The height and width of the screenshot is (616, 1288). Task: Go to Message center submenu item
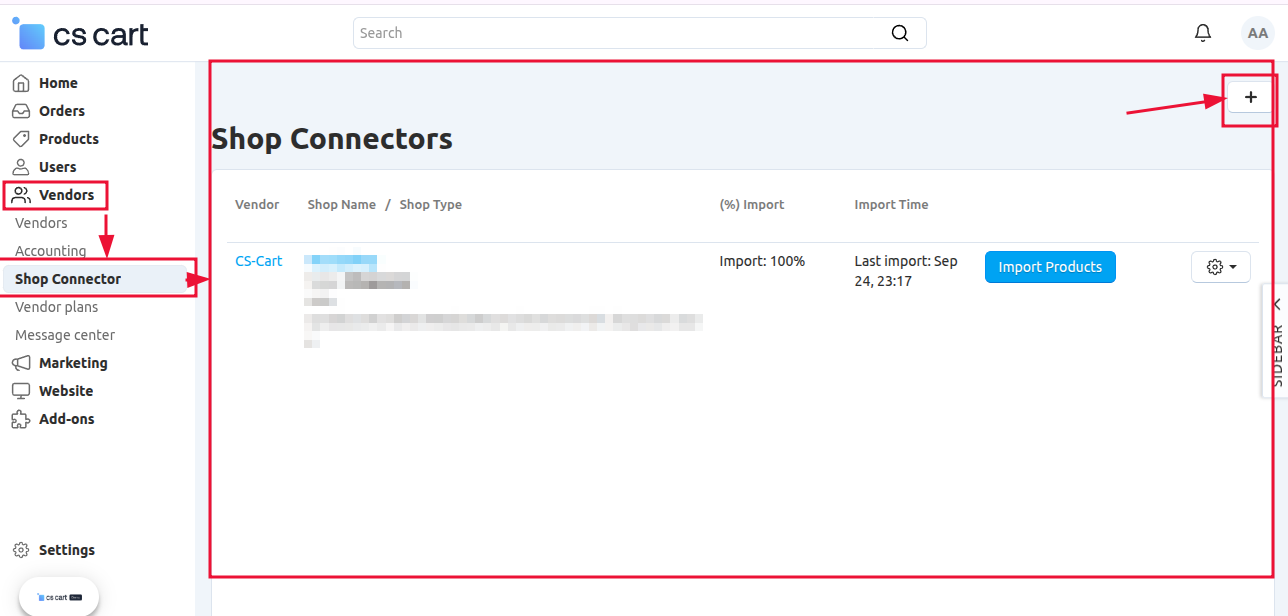click(x=65, y=335)
